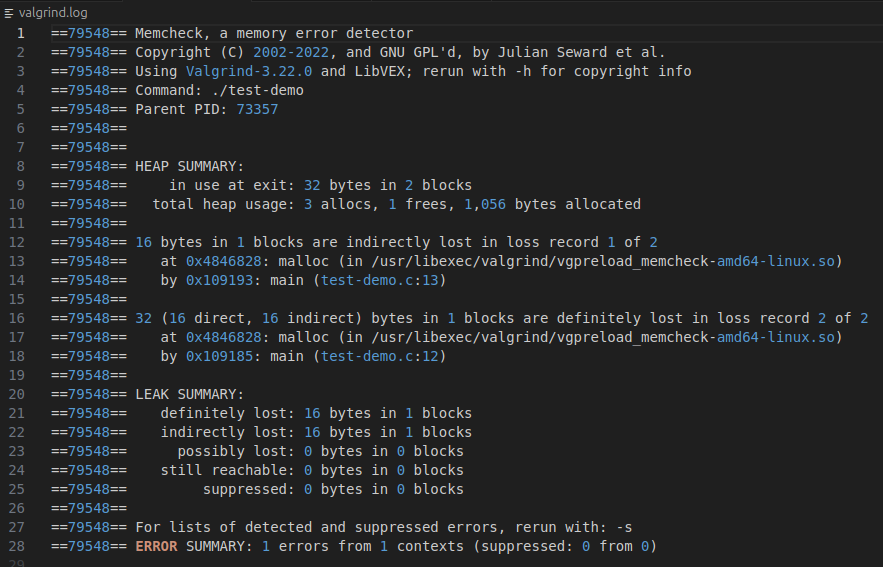883x567 pixels.
Task: Click the bold ERROR word in the summary
Action: [156, 546]
